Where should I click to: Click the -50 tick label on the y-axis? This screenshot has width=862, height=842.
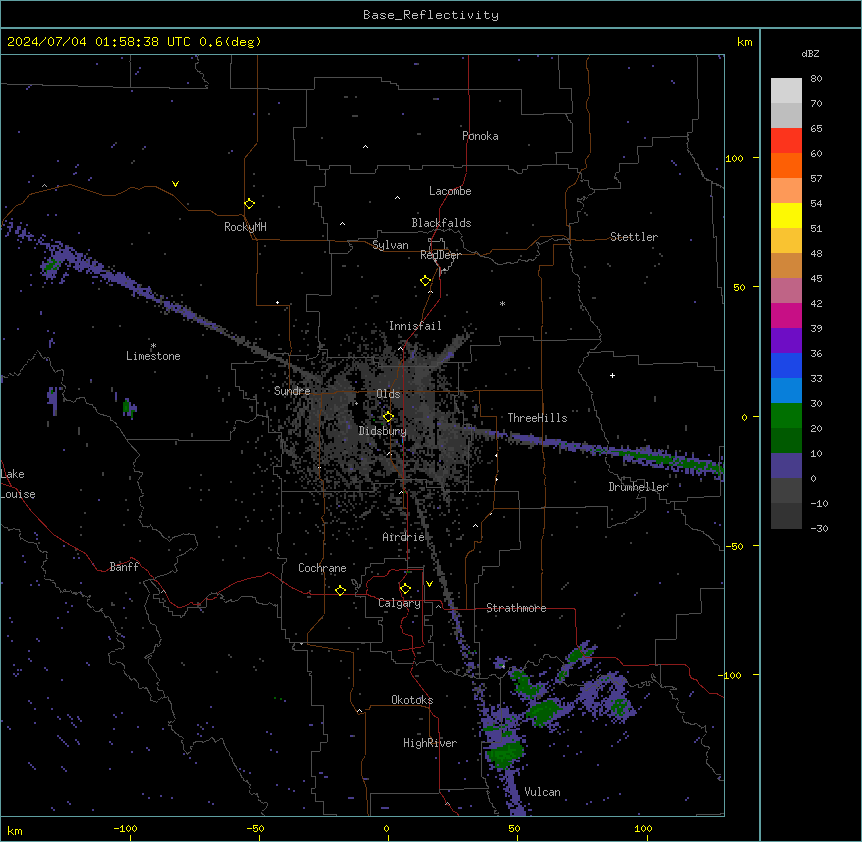tap(734, 546)
